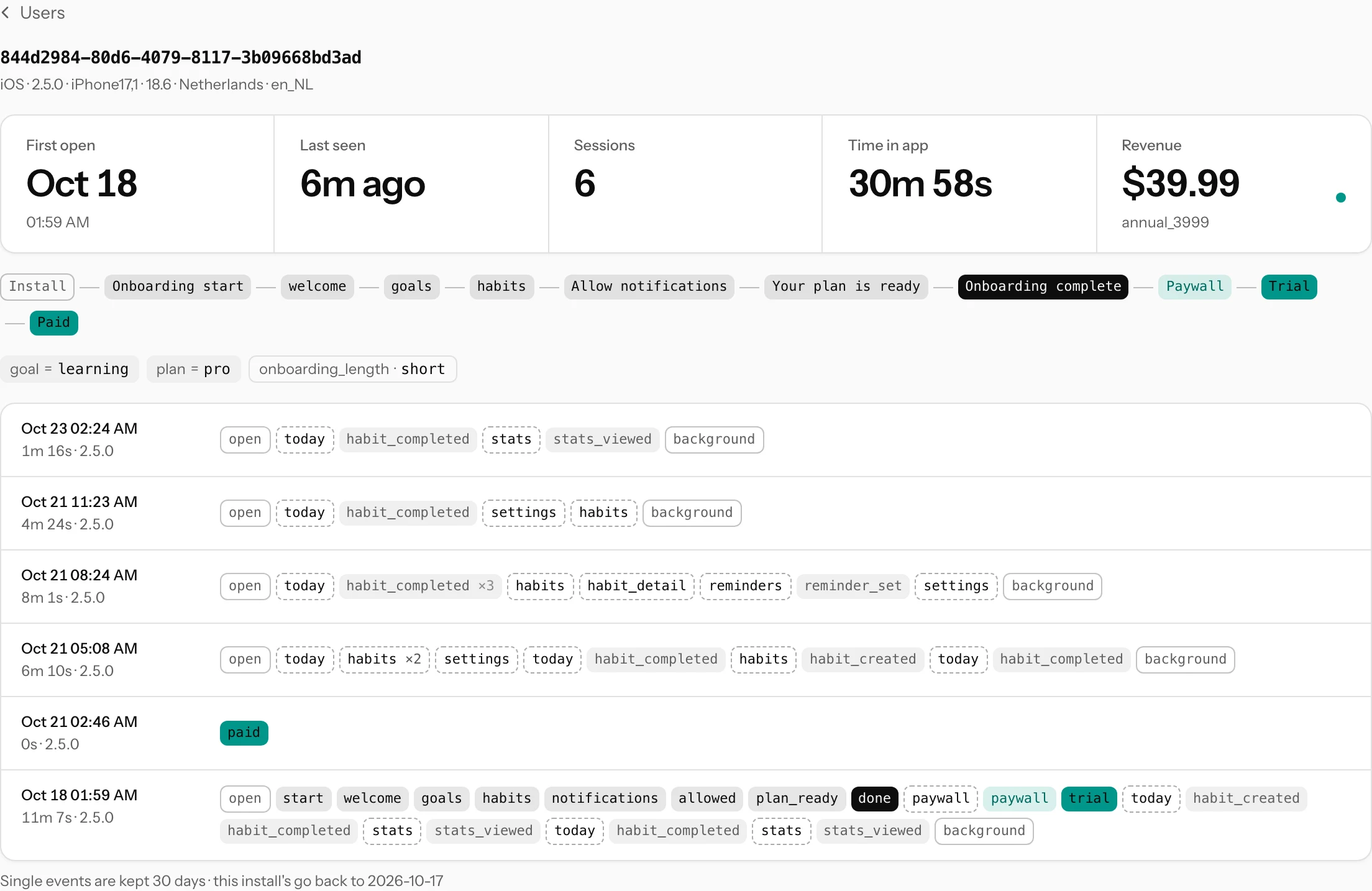Viewport: 1372px width, 891px height.
Task: Click habit_completed in the Oct 23 session
Action: (x=408, y=440)
